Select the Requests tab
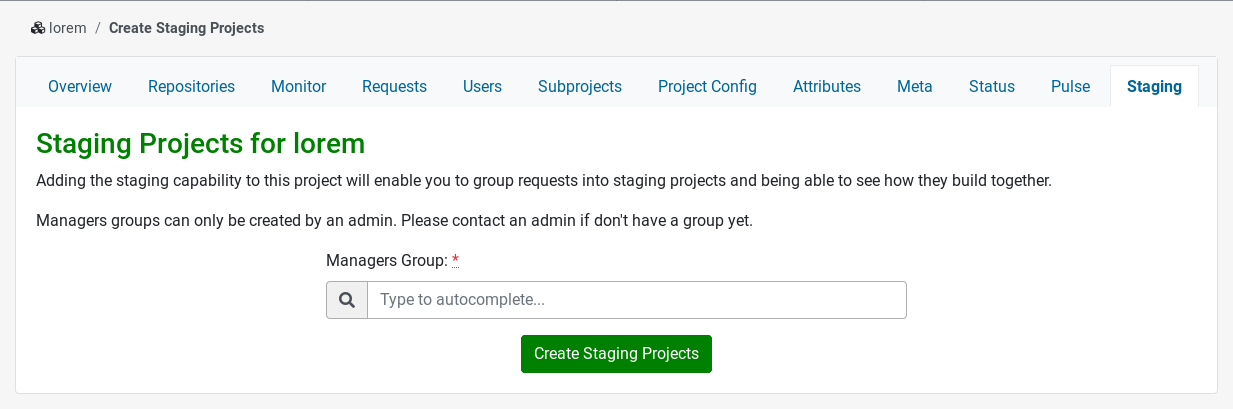Image resolution: width=1233 pixels, height=409 pixels. point(394,87)
